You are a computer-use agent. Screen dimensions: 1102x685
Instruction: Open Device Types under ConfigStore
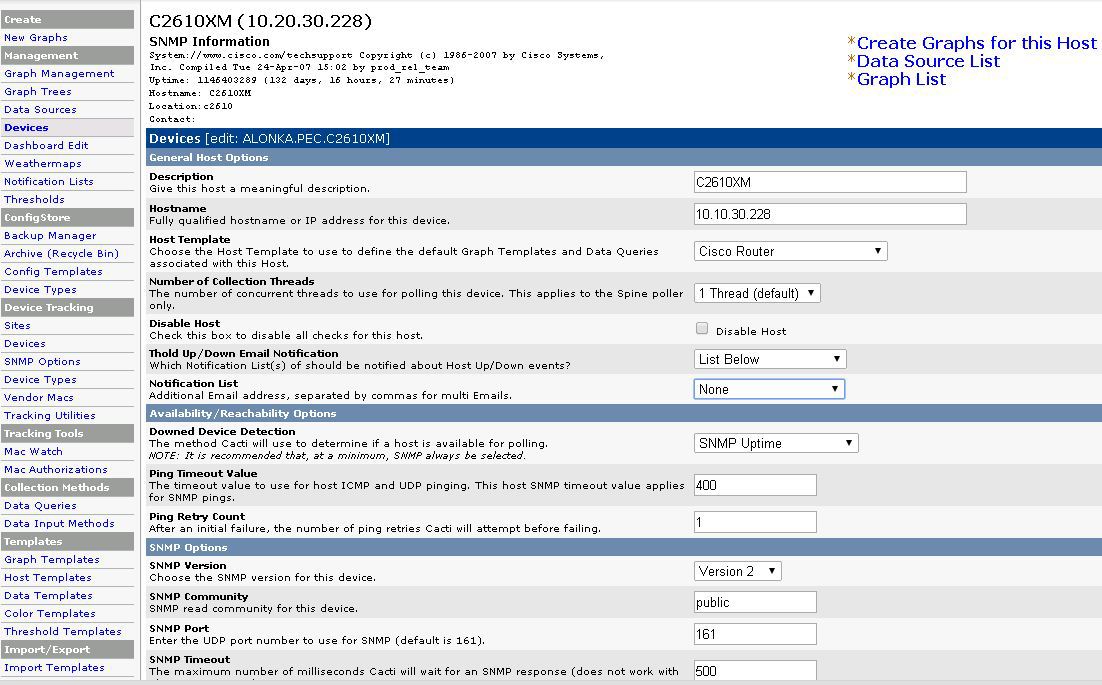click(40, 289)
